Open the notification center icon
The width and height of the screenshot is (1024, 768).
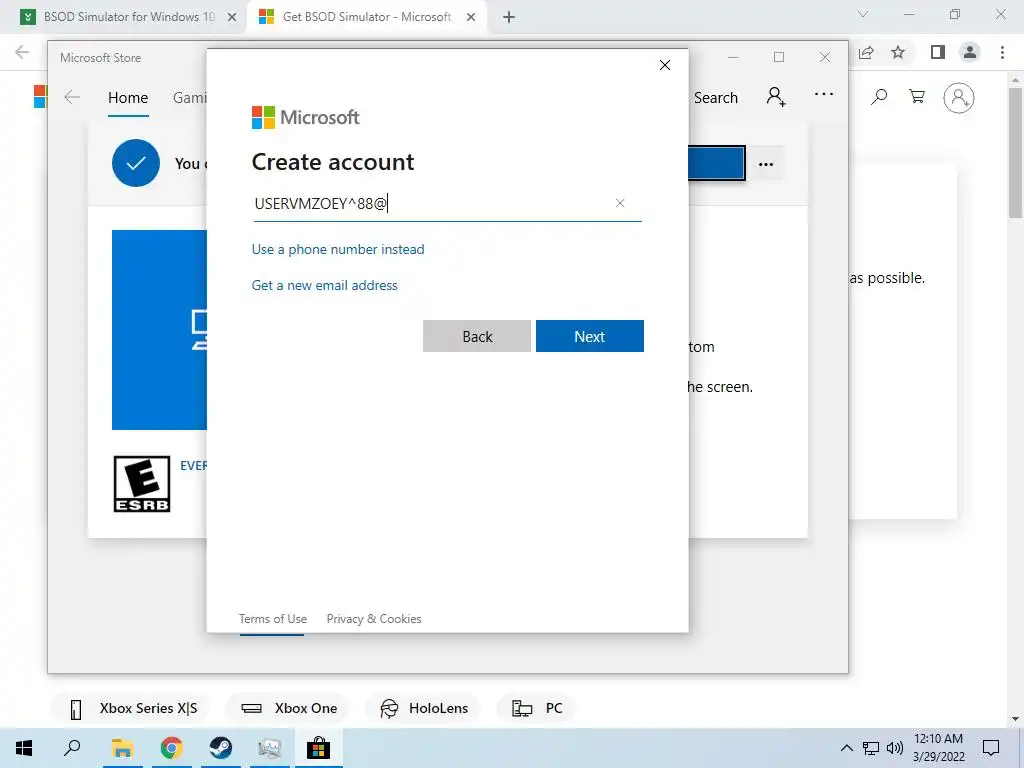991,748
